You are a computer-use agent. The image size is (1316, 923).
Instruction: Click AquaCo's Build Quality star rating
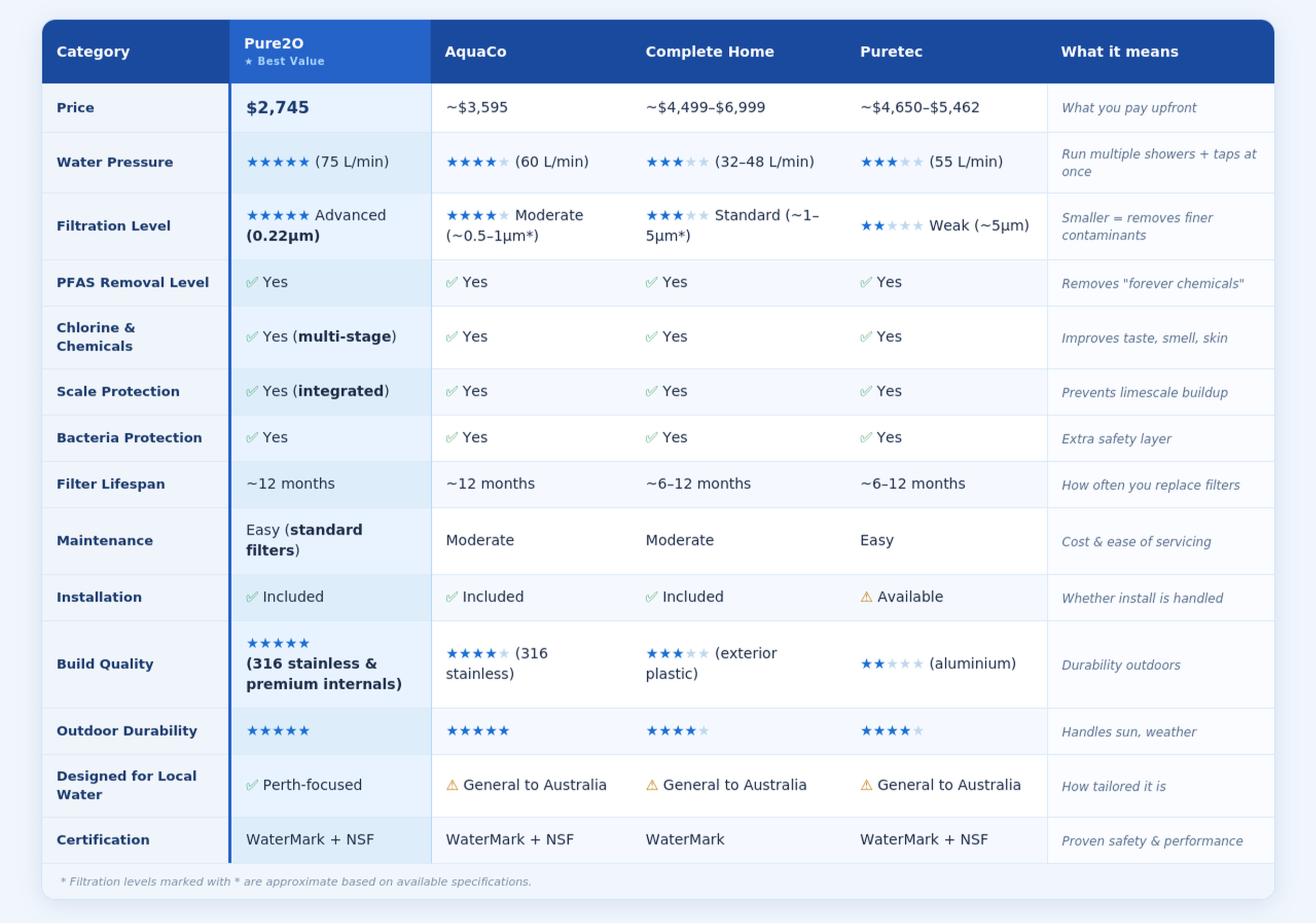(x=477, y=654)
